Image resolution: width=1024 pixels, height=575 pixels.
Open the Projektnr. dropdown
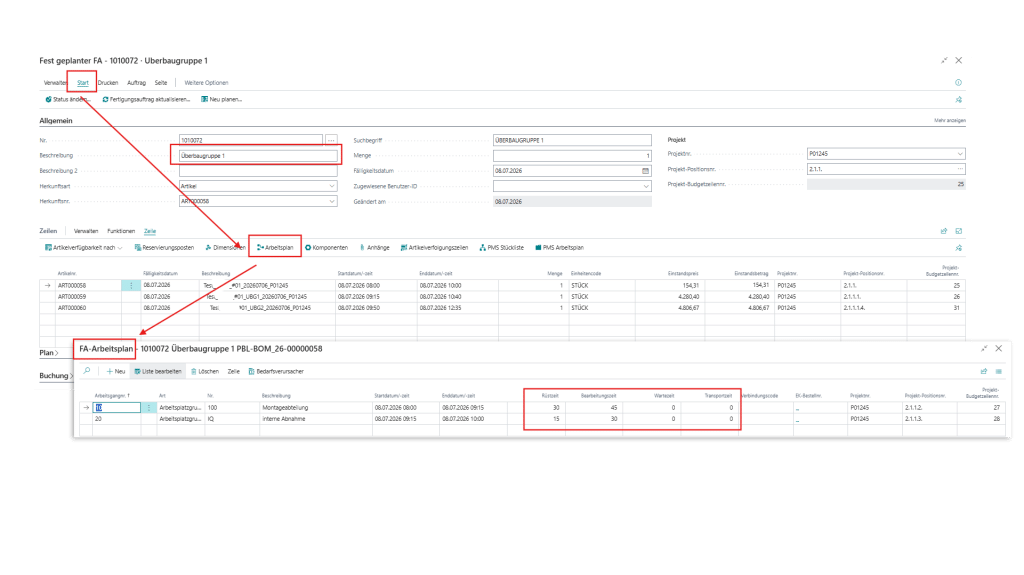[960, 154]
